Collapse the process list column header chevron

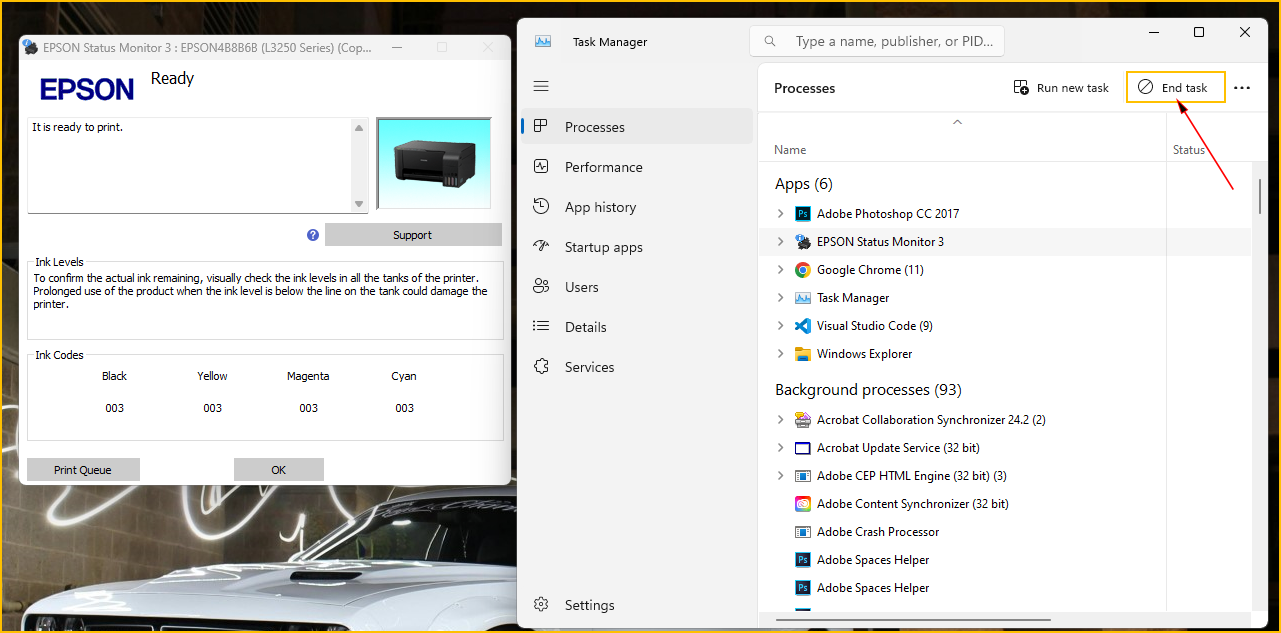coord(957,122)
